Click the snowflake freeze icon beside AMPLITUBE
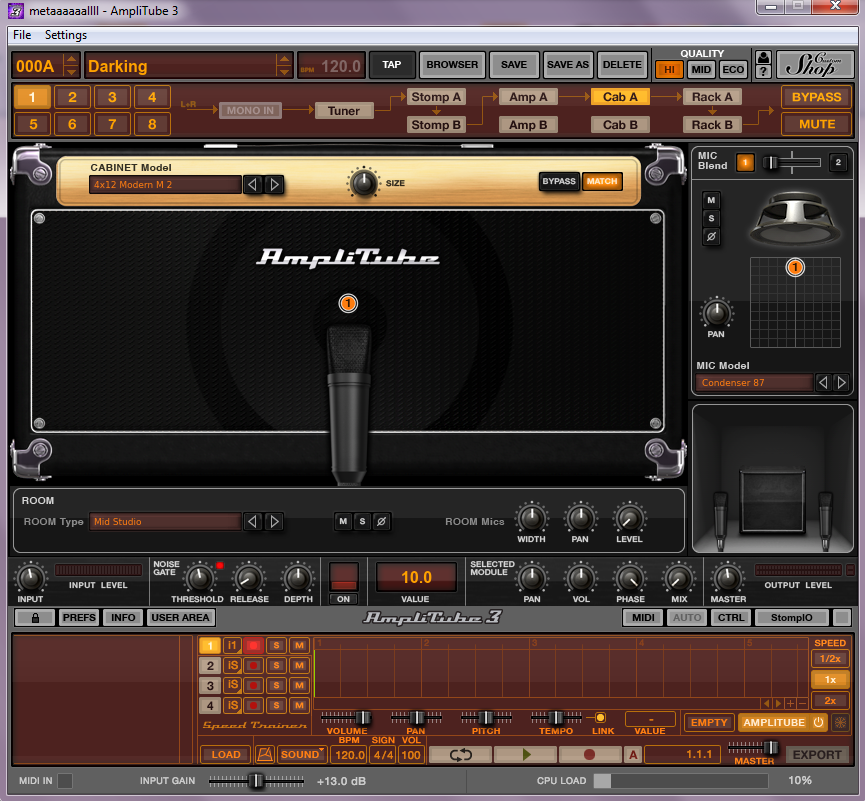 pyautogui.click(x=840, y=722)
